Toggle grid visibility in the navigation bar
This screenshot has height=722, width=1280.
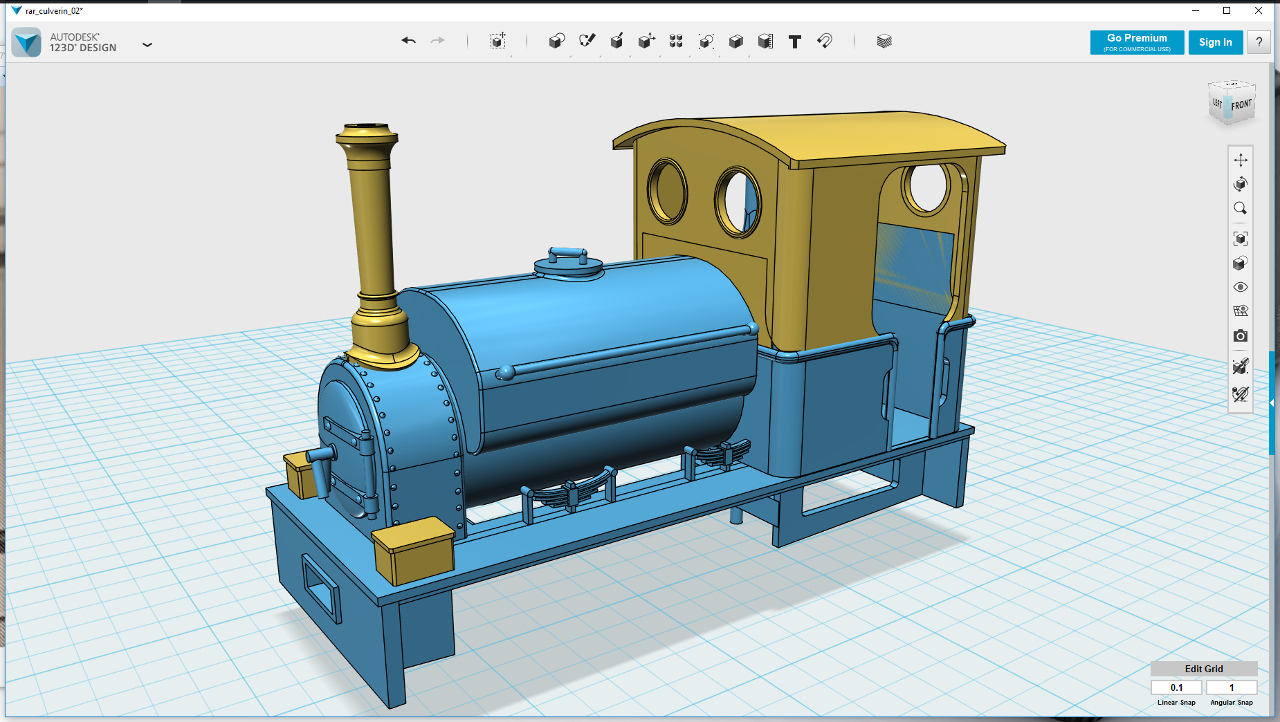pos(1241,311)
